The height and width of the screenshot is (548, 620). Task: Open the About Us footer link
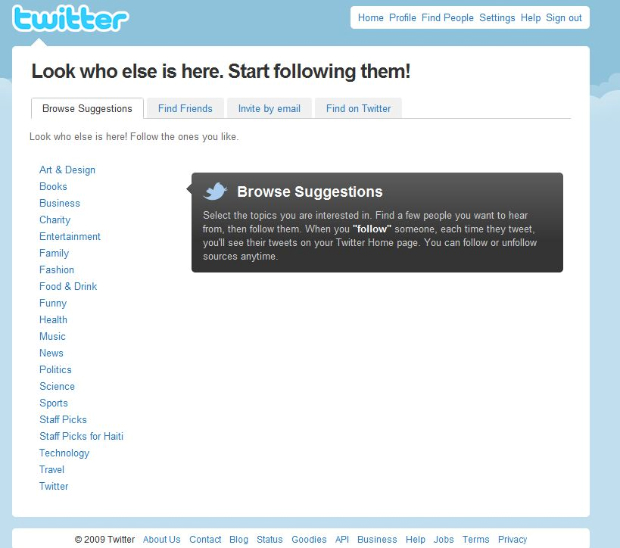tap(162, 539)
